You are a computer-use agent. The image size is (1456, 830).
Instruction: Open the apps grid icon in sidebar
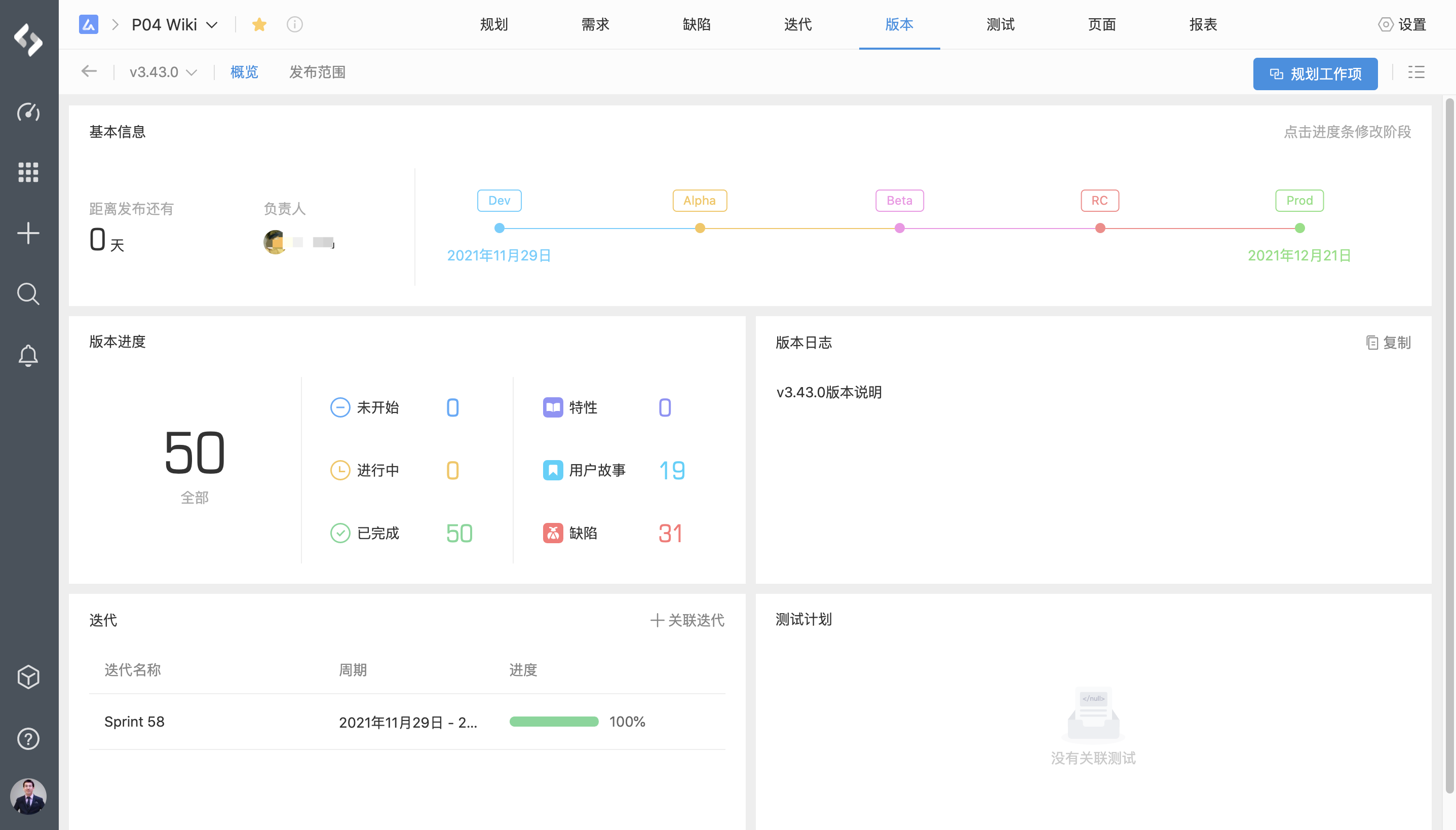28,172
